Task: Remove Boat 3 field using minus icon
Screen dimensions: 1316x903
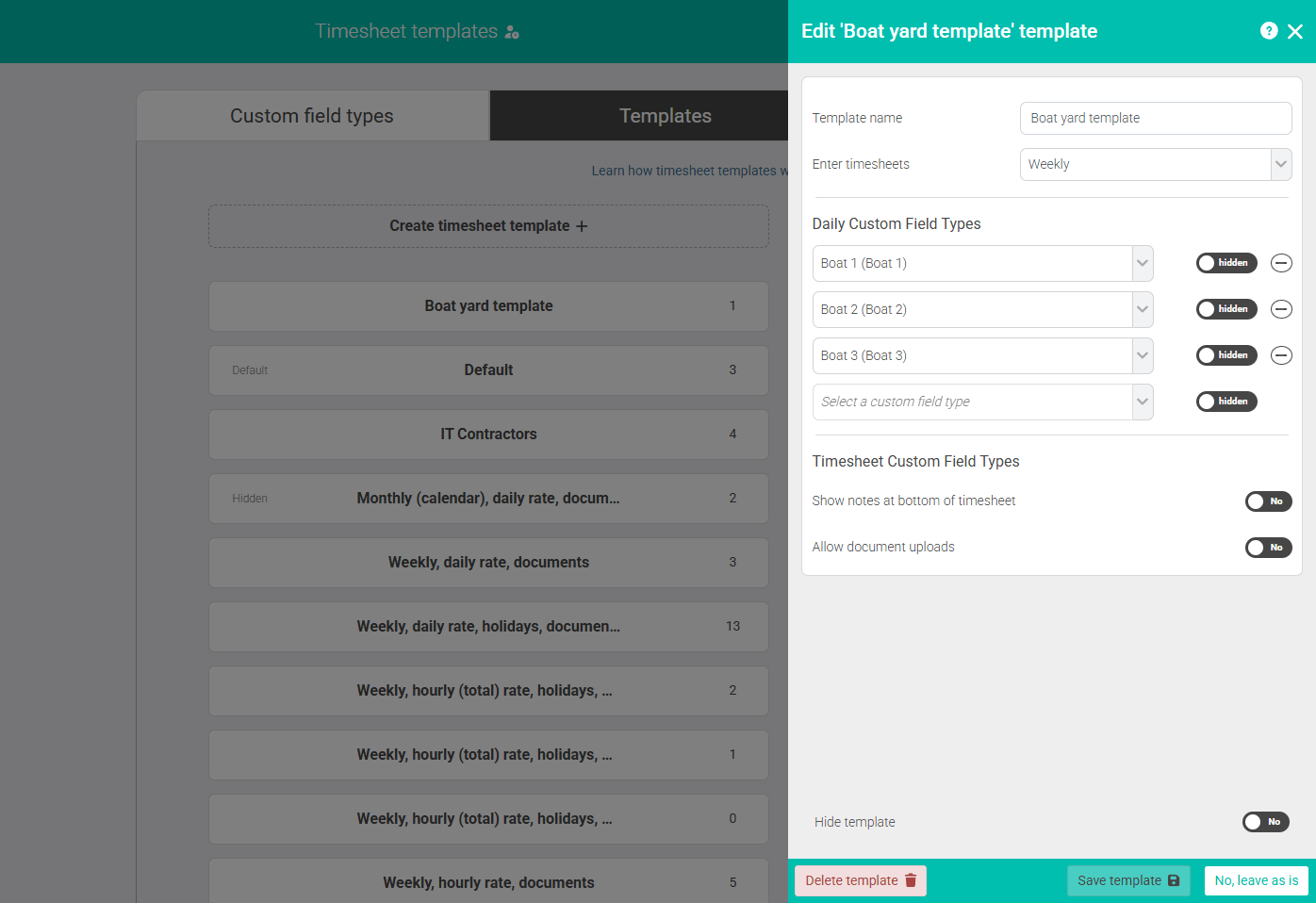Action: [x=1281, y=355]
